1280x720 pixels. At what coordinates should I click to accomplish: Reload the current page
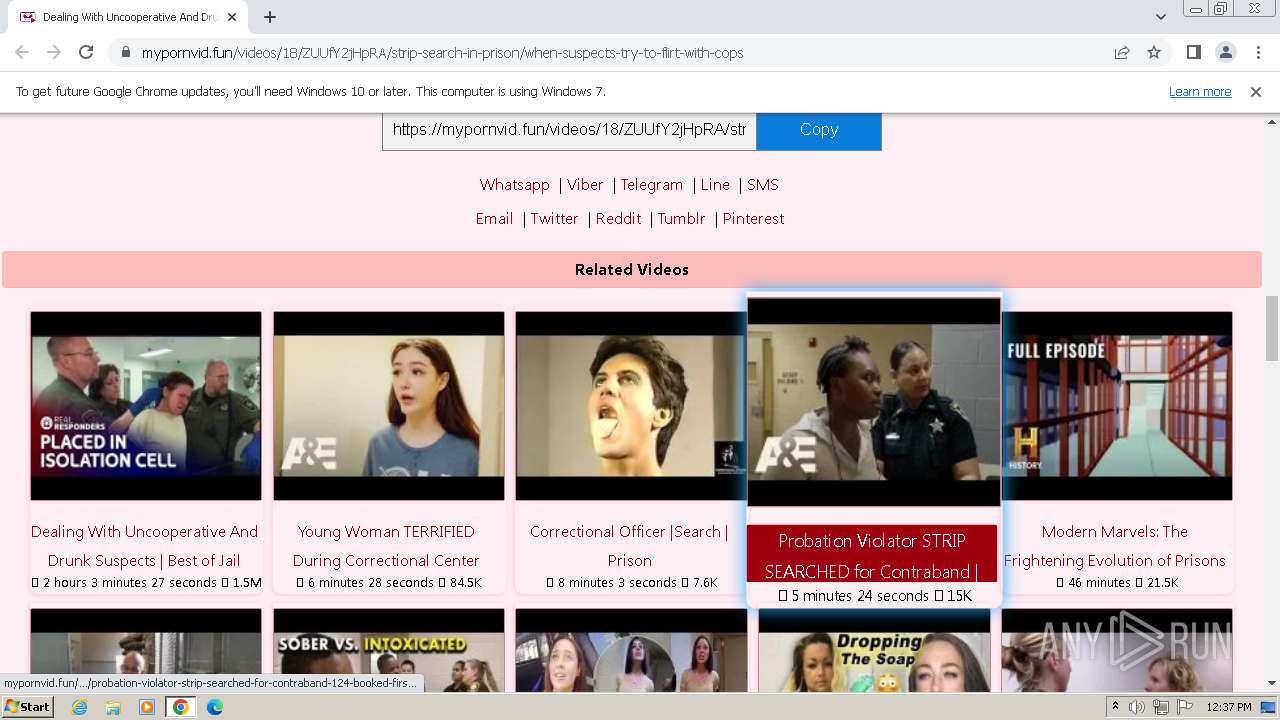(86, 53)
